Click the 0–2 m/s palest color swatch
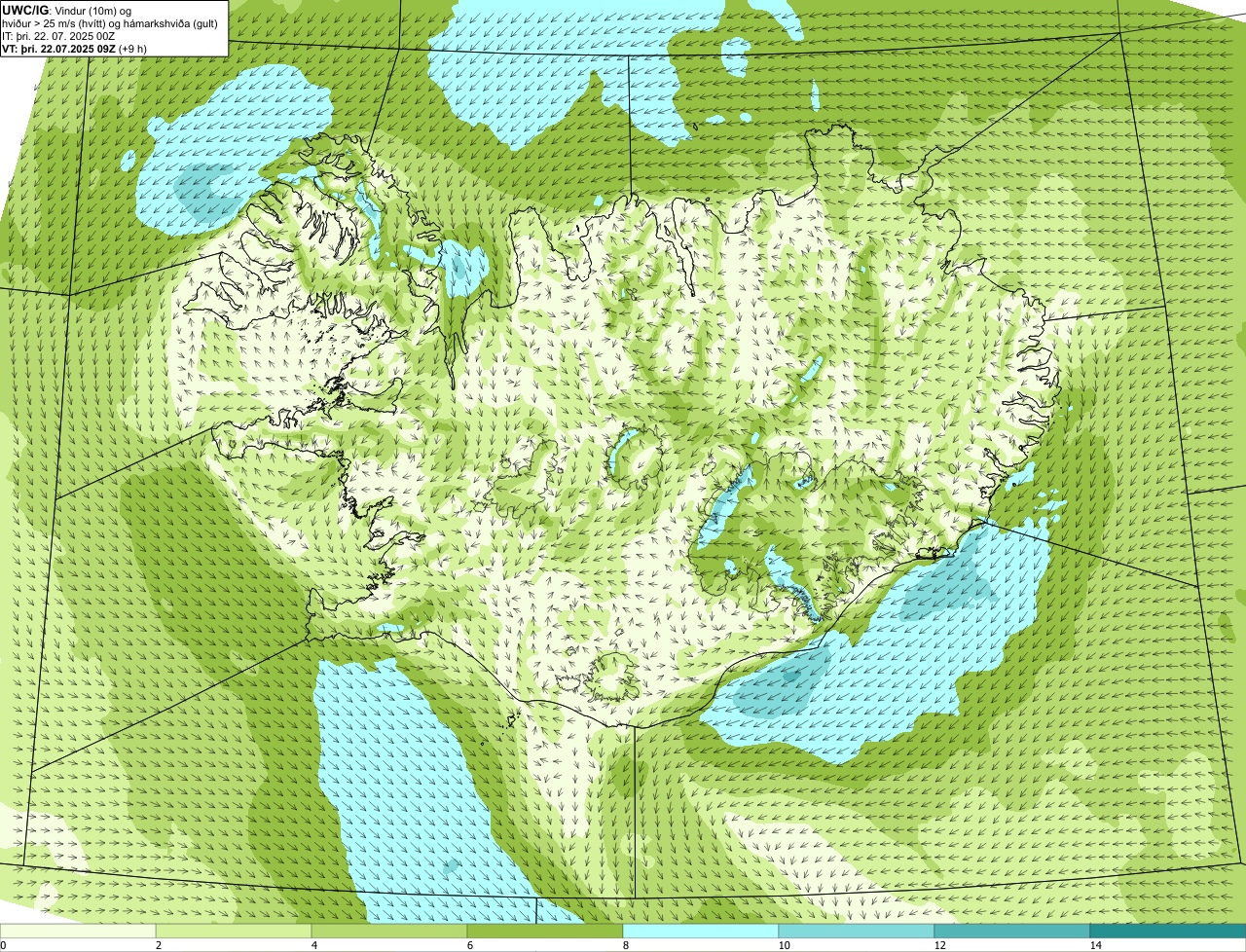Screen dimensions: 1246x952 pos(78,931)
